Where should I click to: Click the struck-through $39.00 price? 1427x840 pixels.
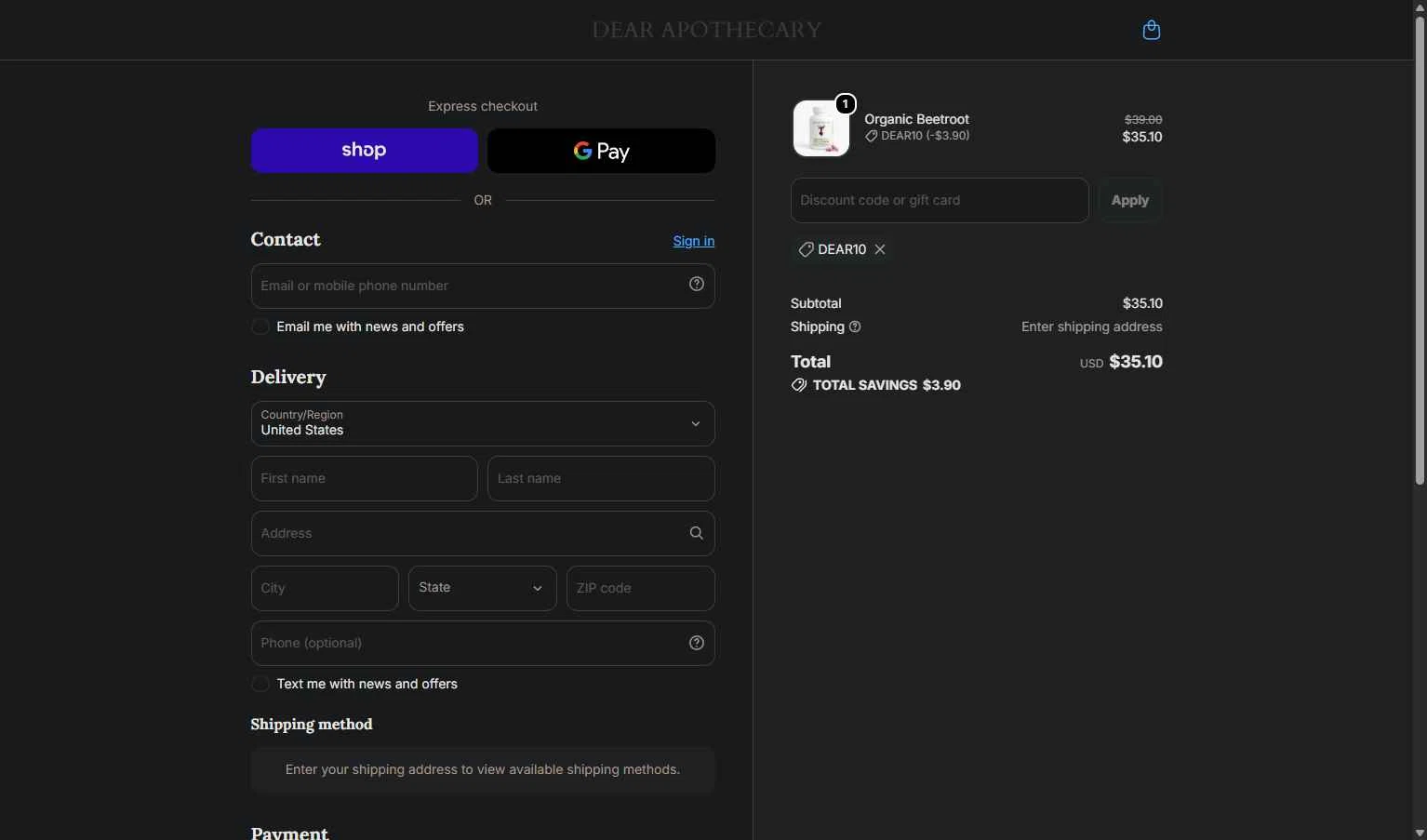[1143, 119]
